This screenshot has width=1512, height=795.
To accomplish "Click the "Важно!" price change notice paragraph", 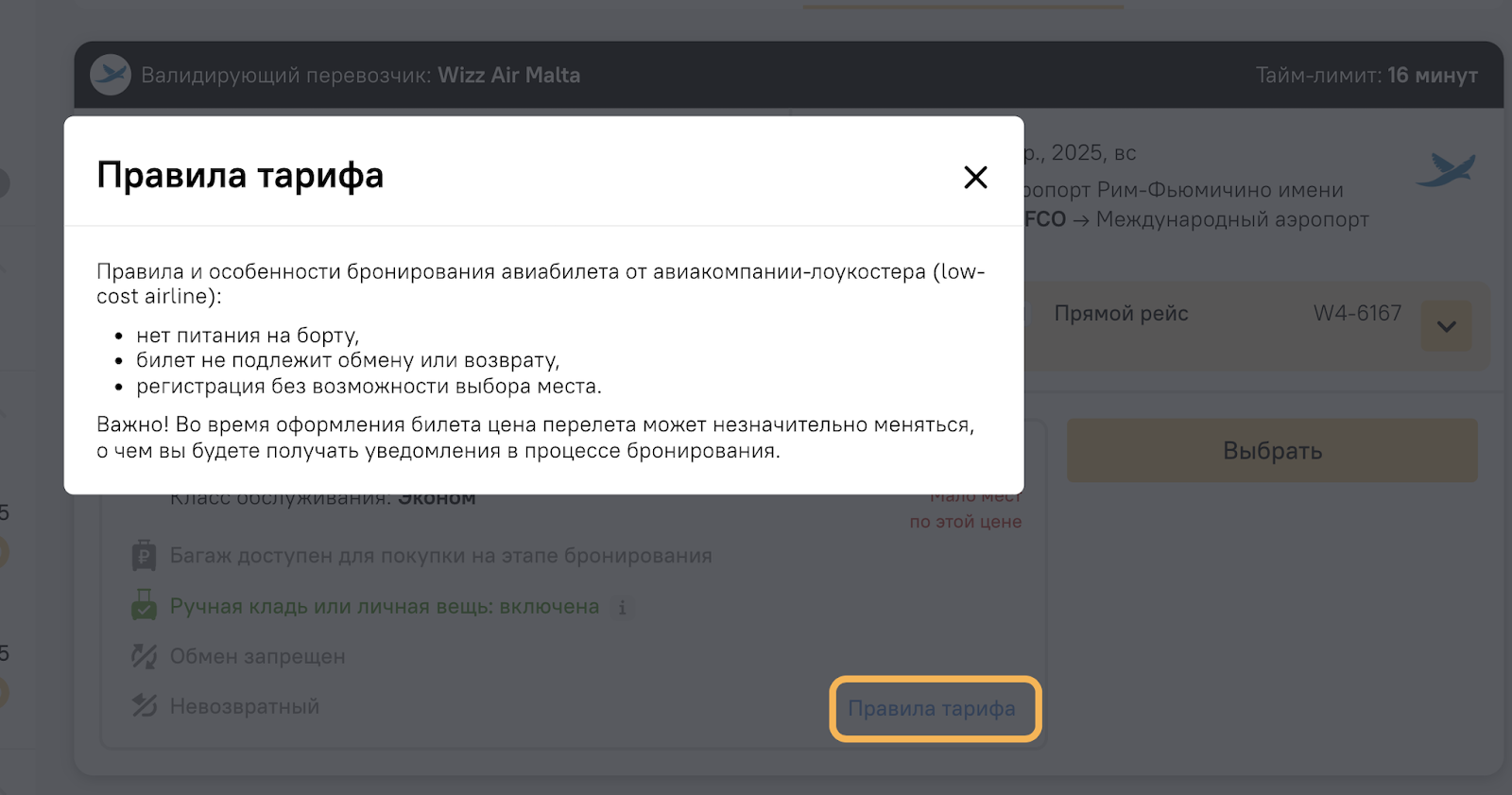I will [536, 438].
